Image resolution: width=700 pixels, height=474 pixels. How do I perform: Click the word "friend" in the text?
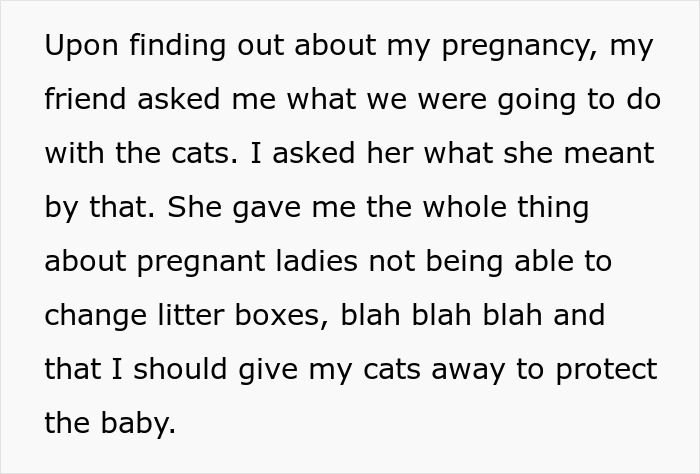(x=85, y=100)
